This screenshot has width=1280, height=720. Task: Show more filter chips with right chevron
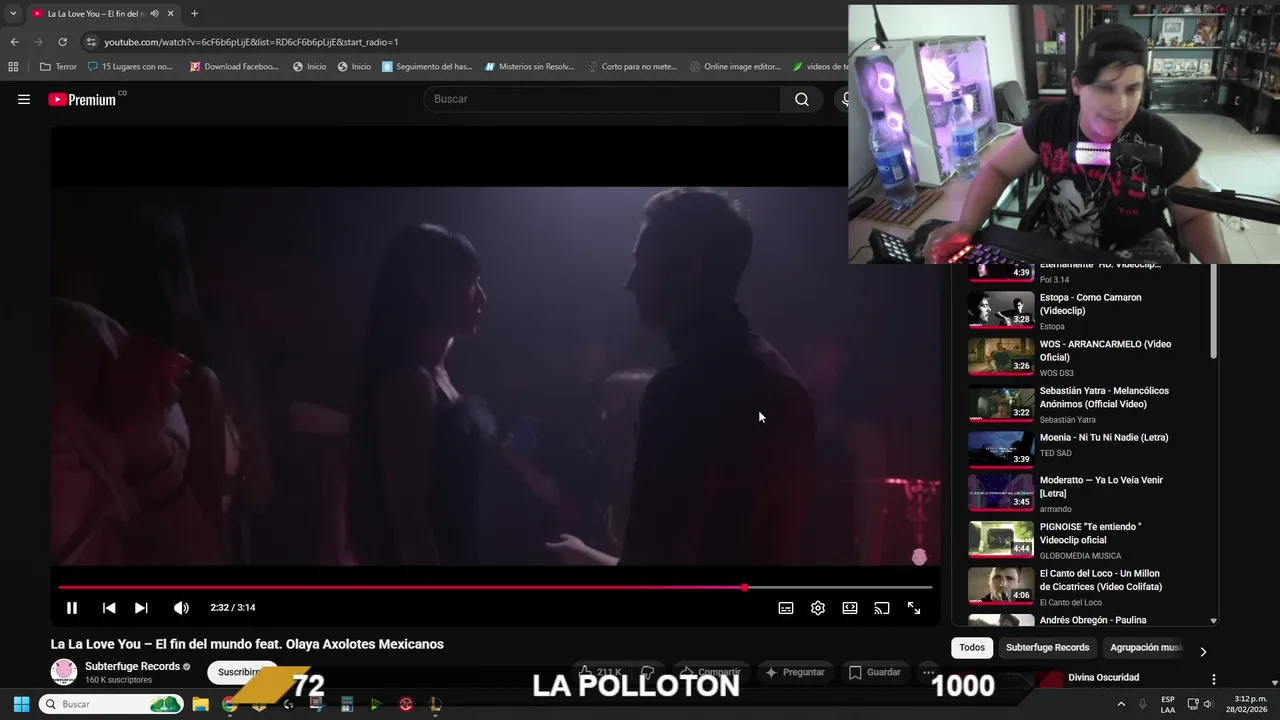coord(1203,651)
